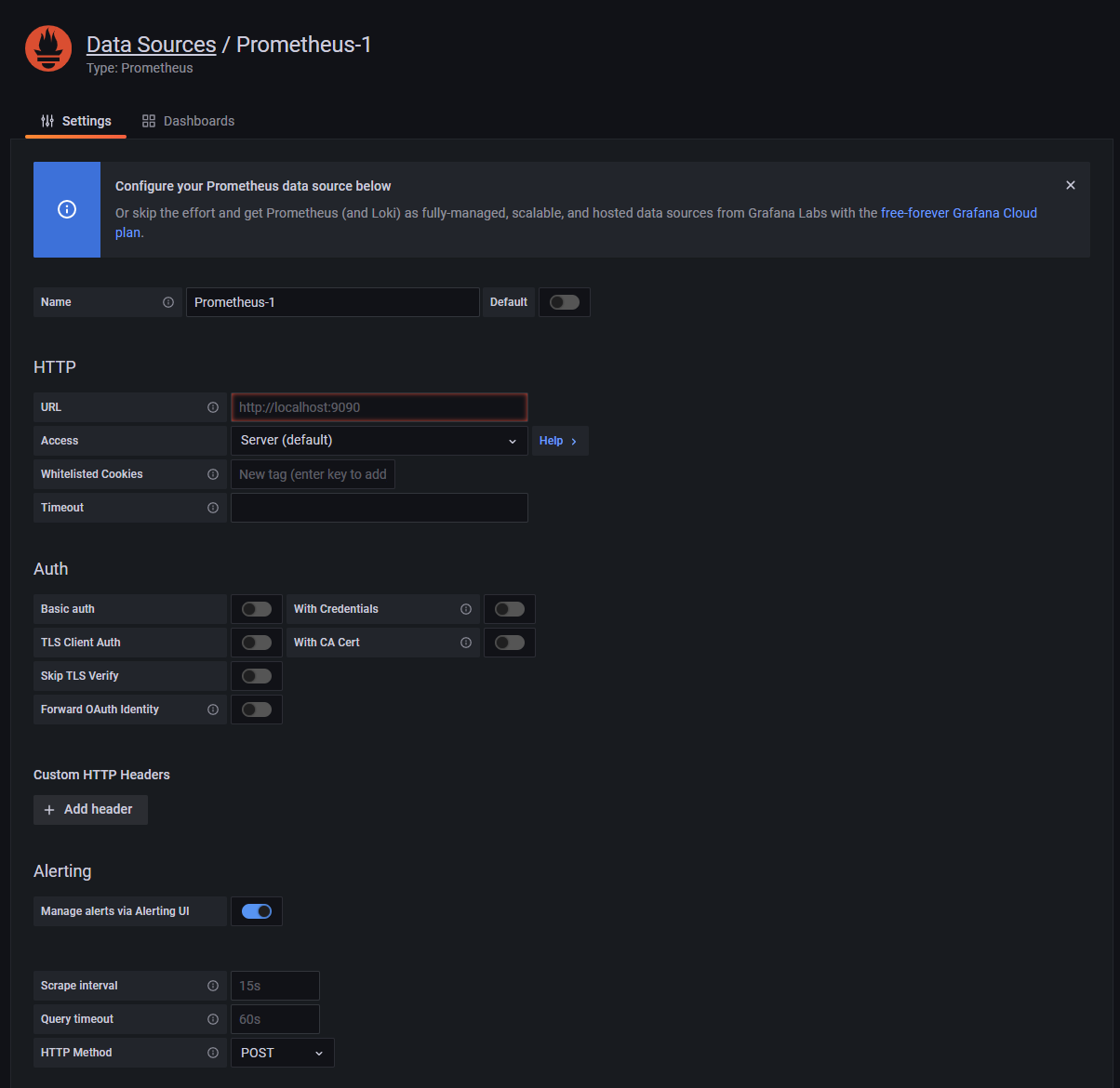Disable Manage alerts via Alerting UI
The image size is (1120, 1088).
pyautogui.click(x=257, y=911)
